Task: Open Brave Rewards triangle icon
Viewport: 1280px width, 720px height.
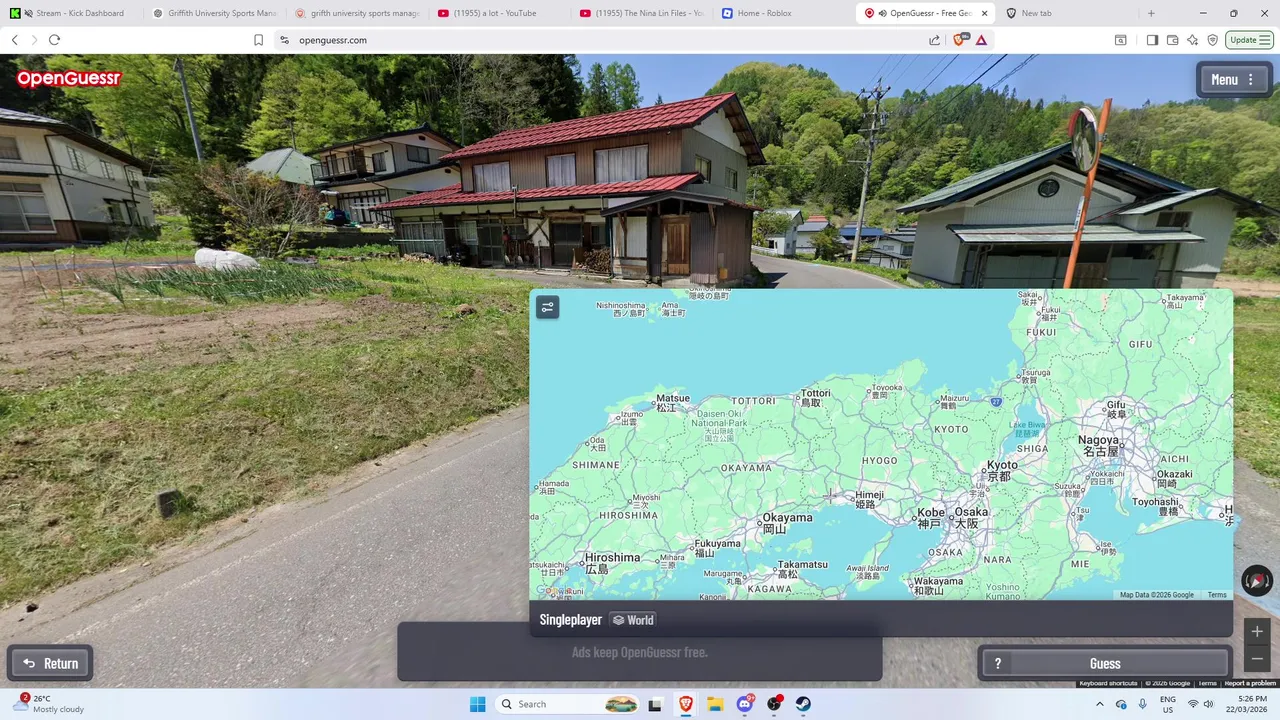Action: (981, 40)
